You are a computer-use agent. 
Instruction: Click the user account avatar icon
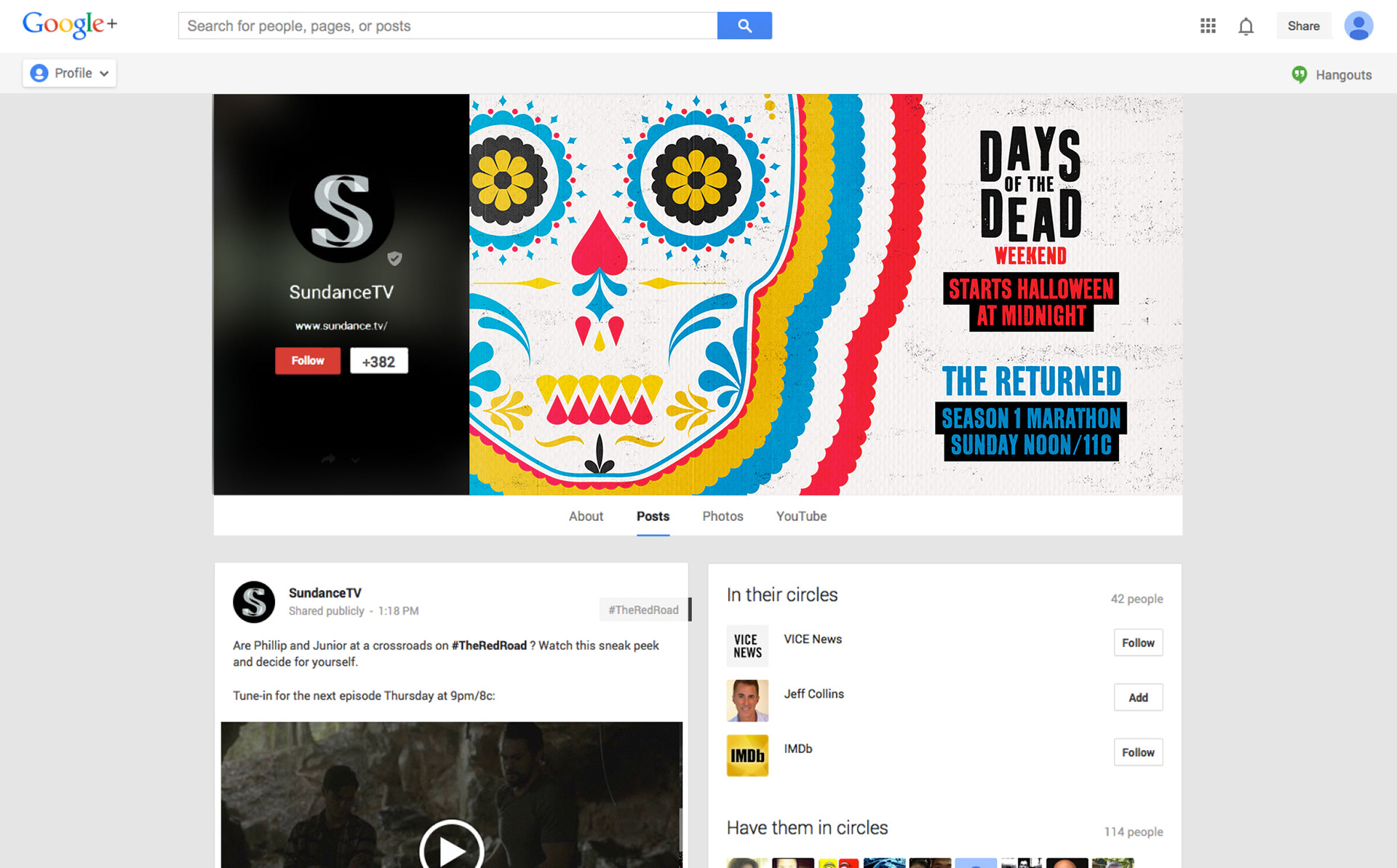1358,26
